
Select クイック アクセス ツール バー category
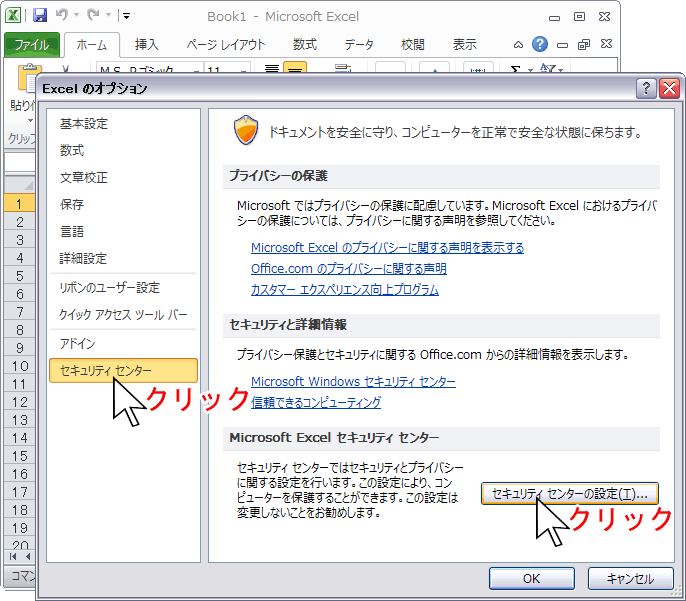pos(123,314)
